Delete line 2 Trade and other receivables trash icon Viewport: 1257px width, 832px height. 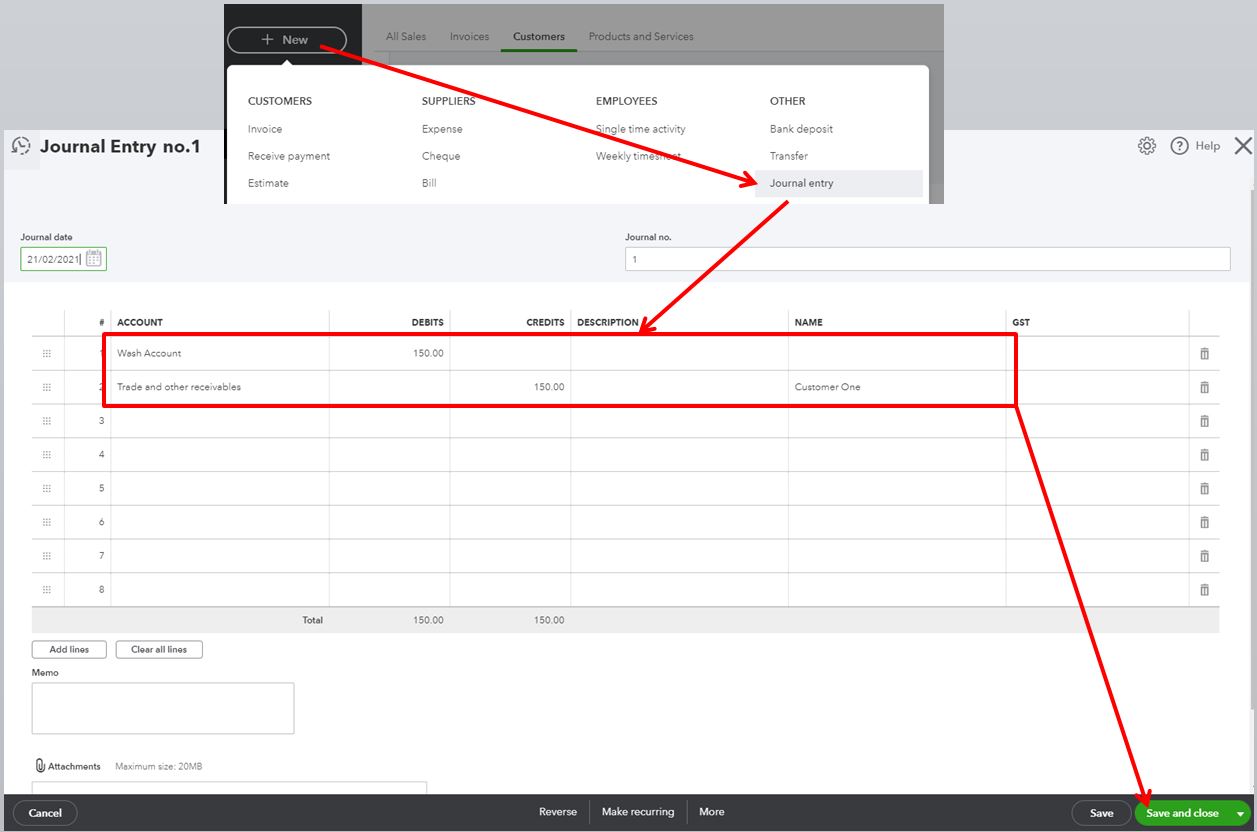click(x=1204, y=387)
